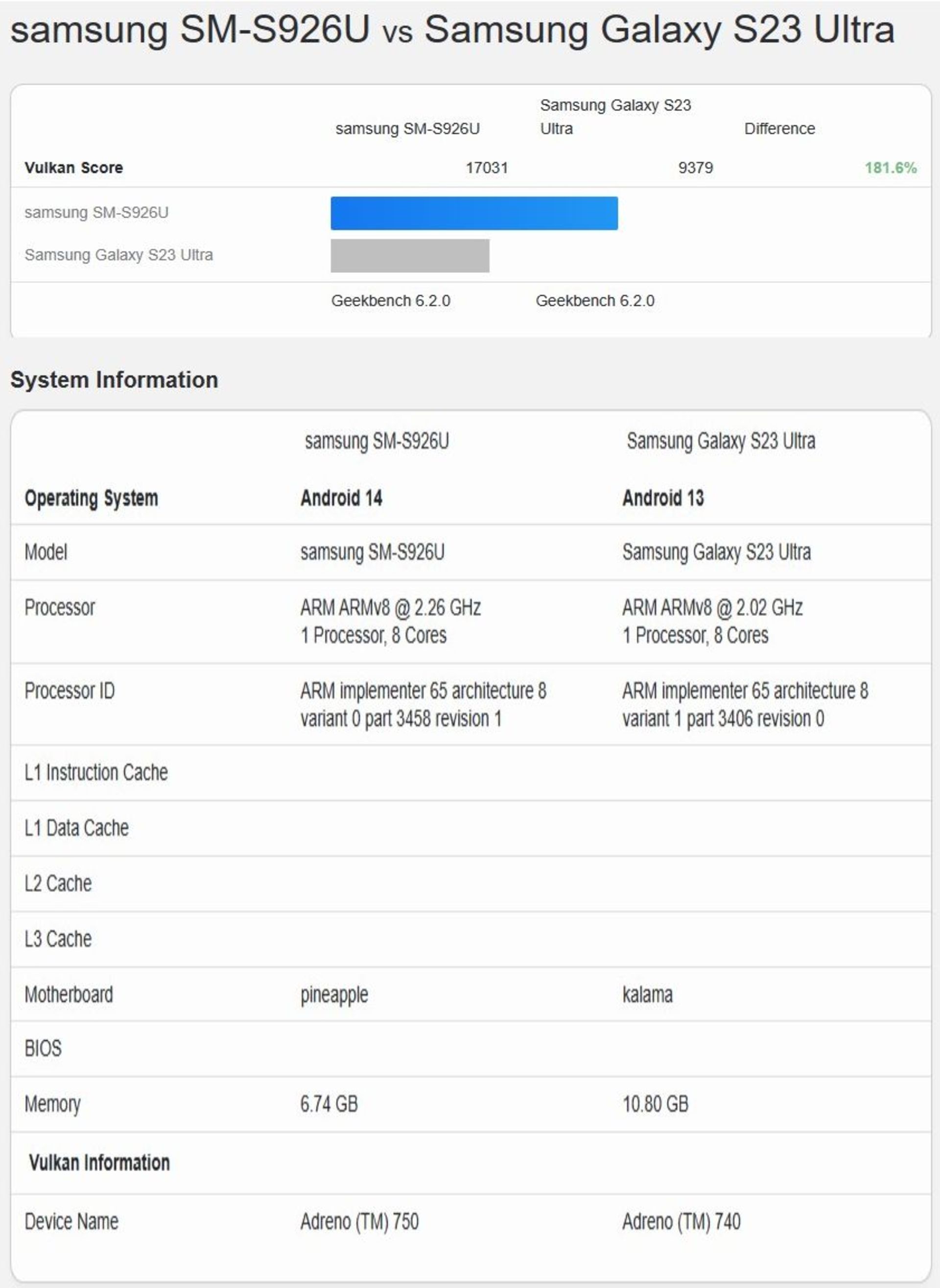Viewport: 940px width, 1288px height.
Task: Click the 'Operating System' row label
Action: coord(92,498)
